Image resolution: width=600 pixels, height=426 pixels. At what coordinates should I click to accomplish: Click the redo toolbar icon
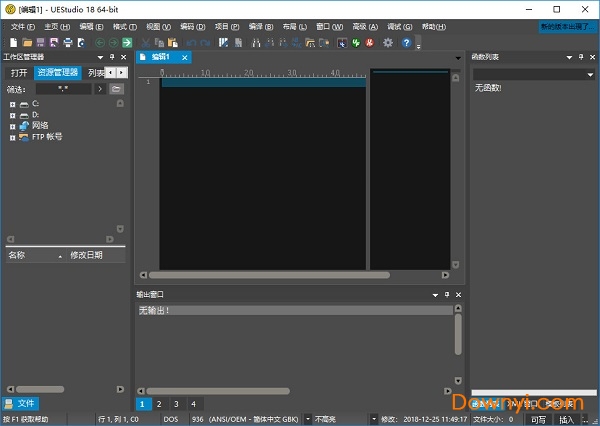coord(205,42)
